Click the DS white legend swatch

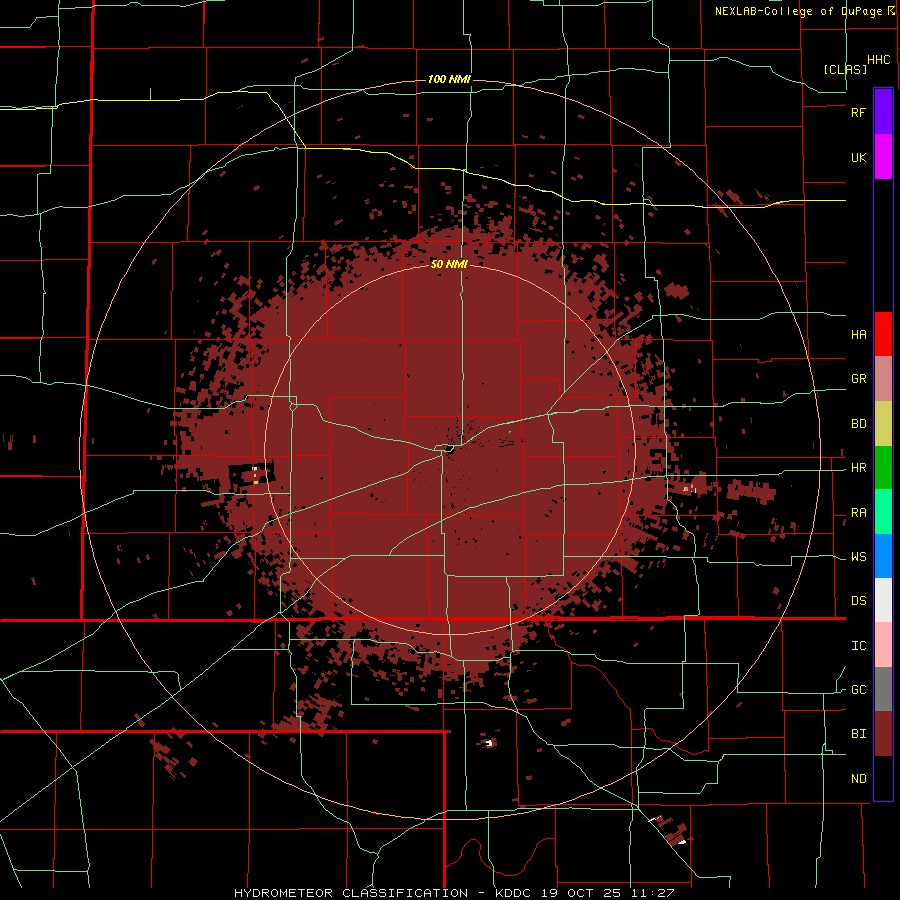(x=883, y=600)
